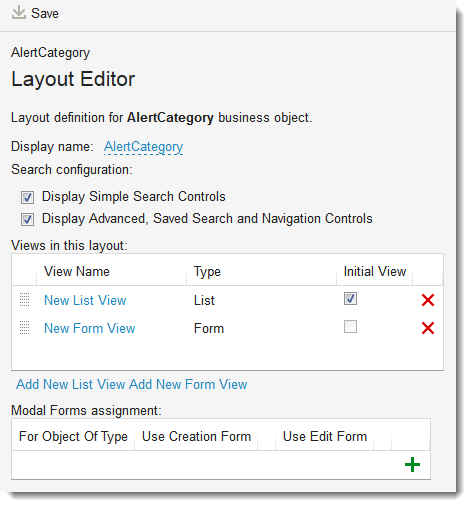Click the For Object Of Type header
Image resolution: width=471 pixels, height=507 pixels.
73,437
